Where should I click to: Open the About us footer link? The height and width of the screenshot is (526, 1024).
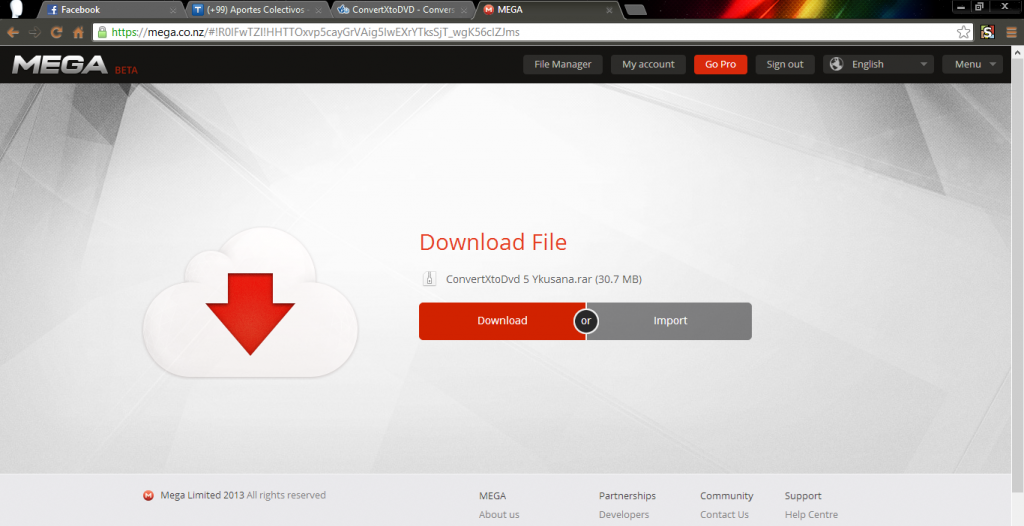point(499,514)
